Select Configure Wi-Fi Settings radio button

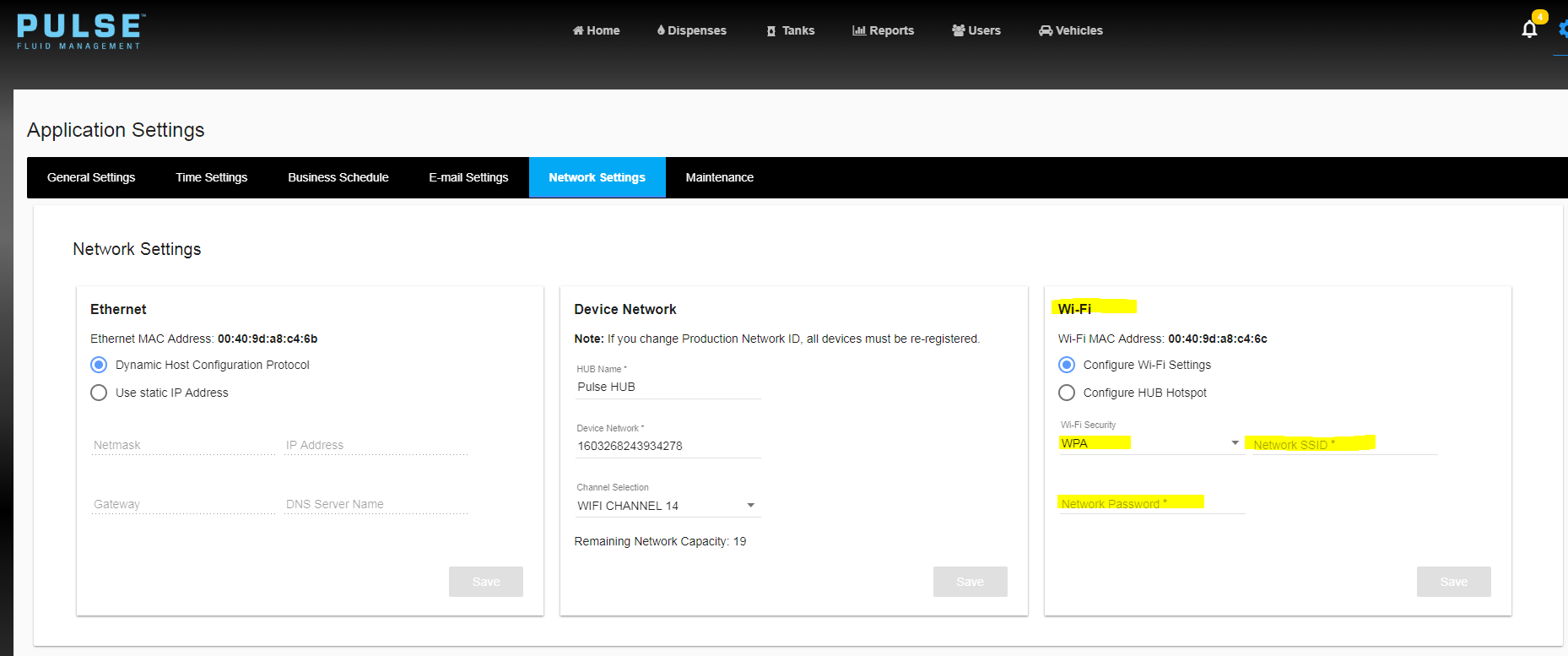(x=1067, y=365)
